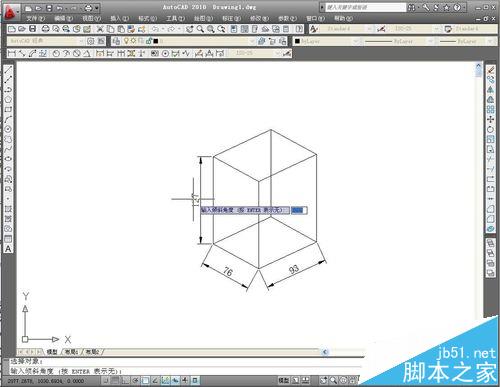Select the Move tool in Modify toolbar
This screenshot has width=500, height=387.
click(491, 119)
